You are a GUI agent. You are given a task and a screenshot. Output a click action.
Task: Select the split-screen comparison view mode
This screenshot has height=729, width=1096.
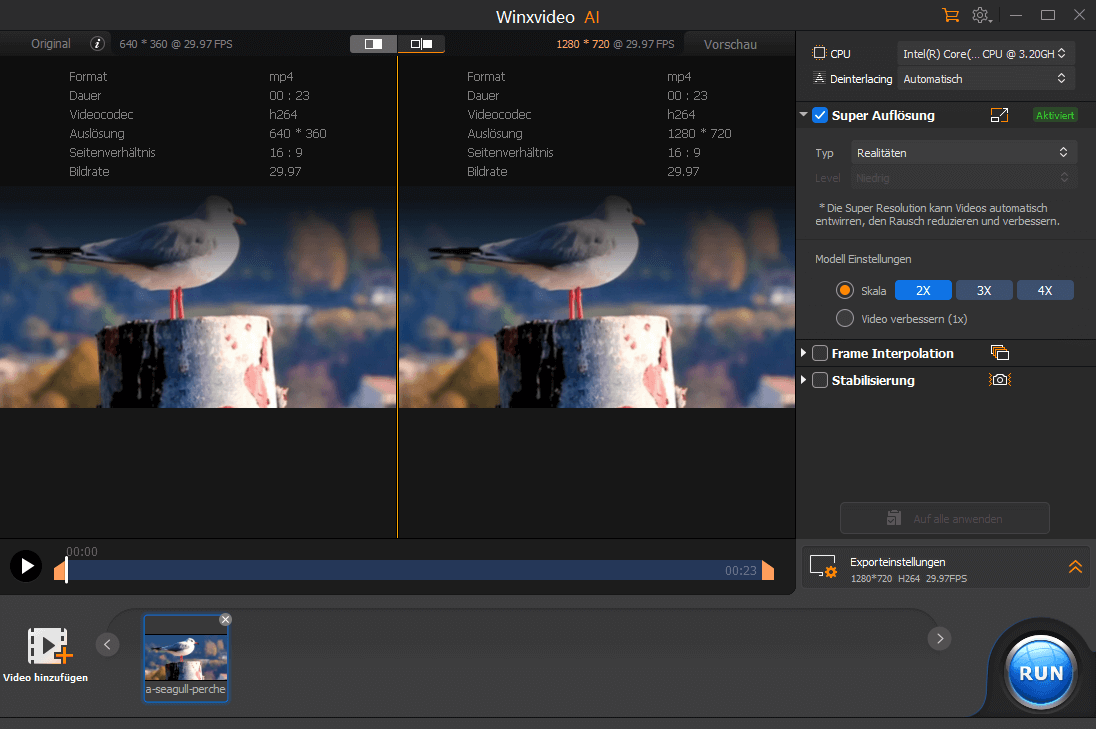[423, 43]
